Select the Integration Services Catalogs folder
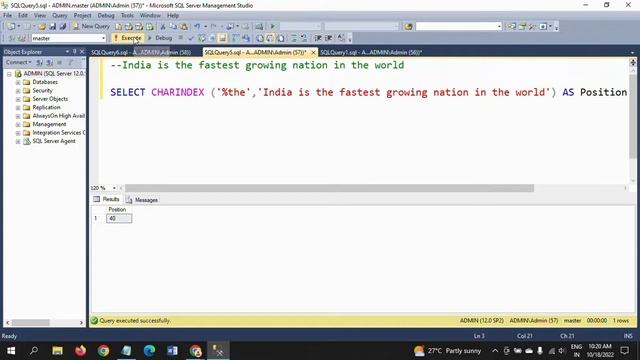The width and height of the screenshot is (640, 360). pos(59,133)
